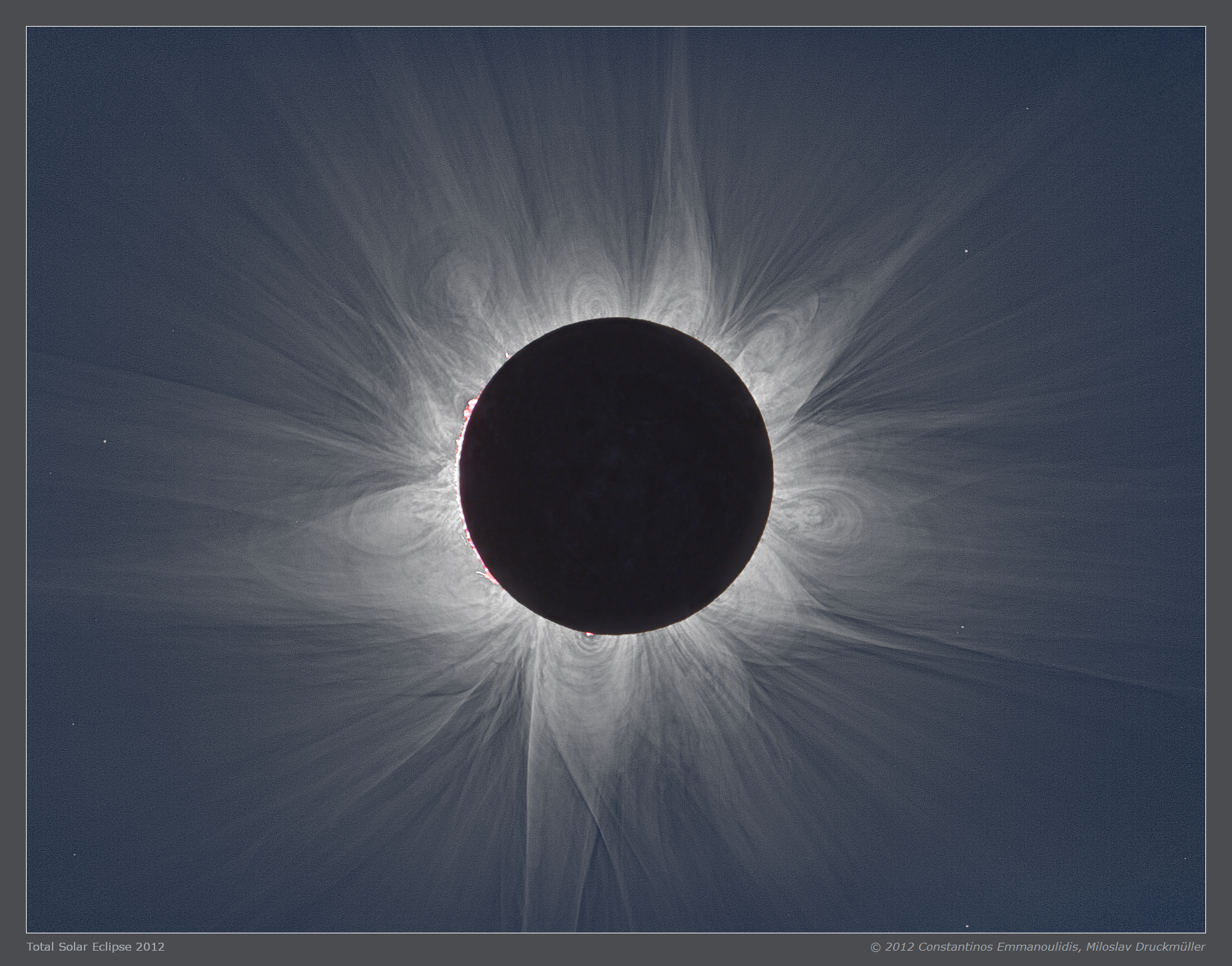Click the faint star near the top-right corner

click(x=1027, y=109)
